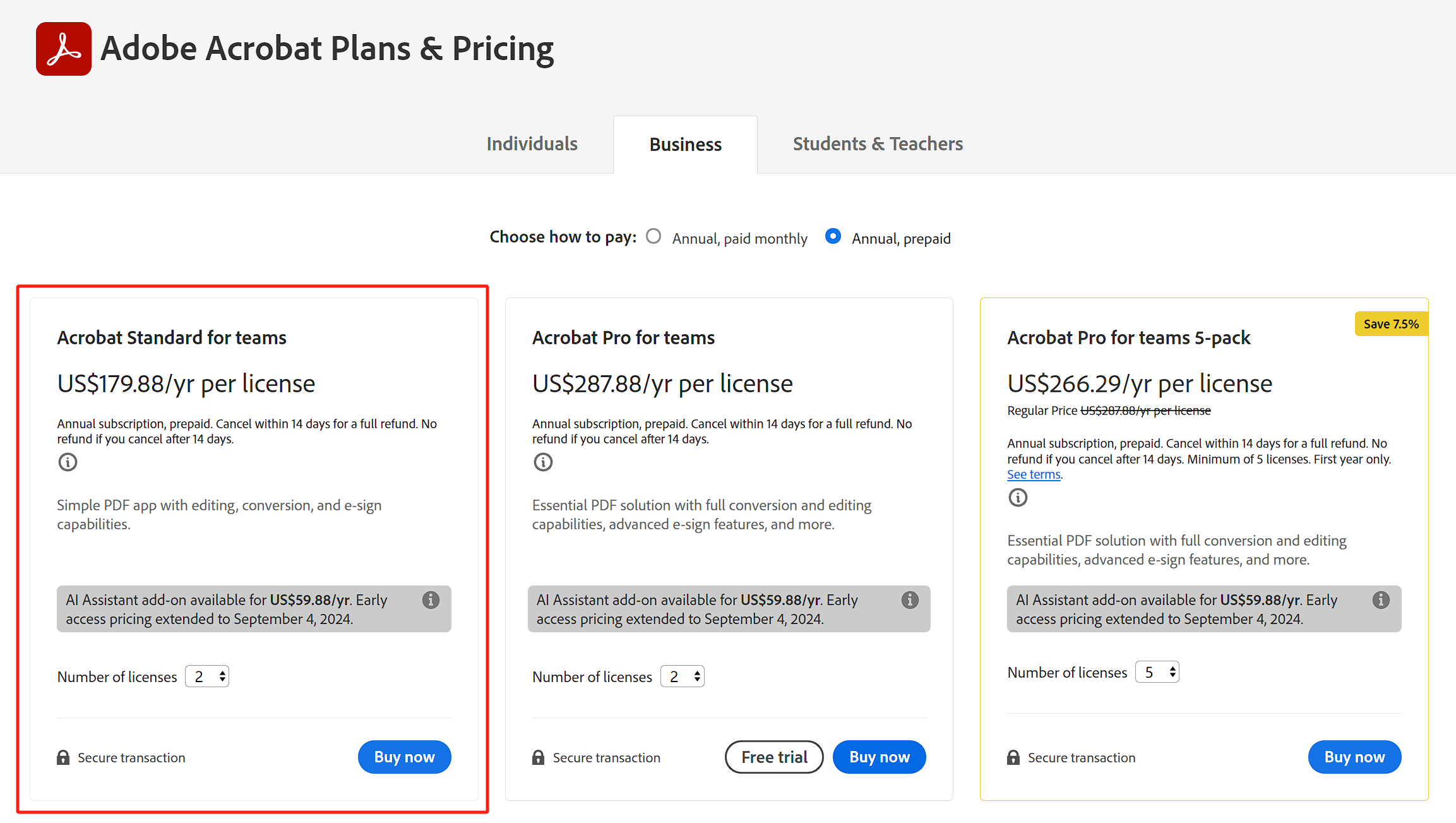Switch to Students & Teachers tab

tap(878, 144)
